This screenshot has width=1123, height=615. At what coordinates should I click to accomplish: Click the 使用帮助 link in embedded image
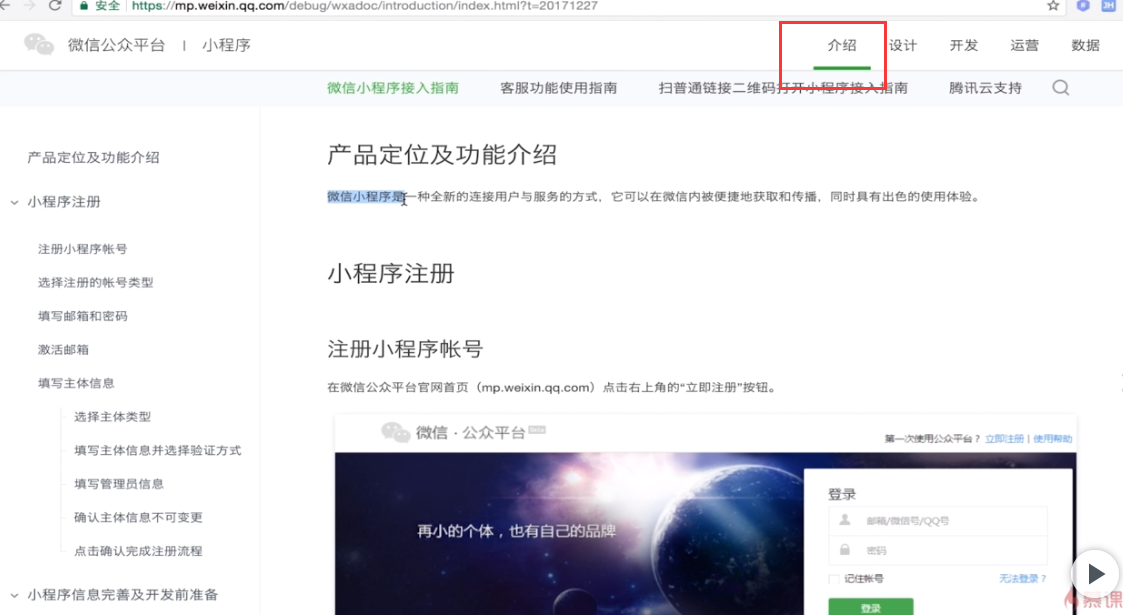(x=1052, y=439)
